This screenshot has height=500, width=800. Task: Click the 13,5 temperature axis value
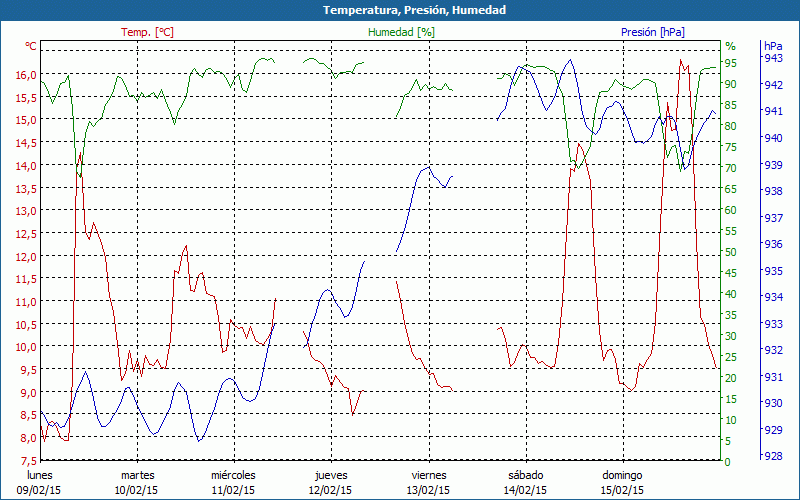(26, 188)
